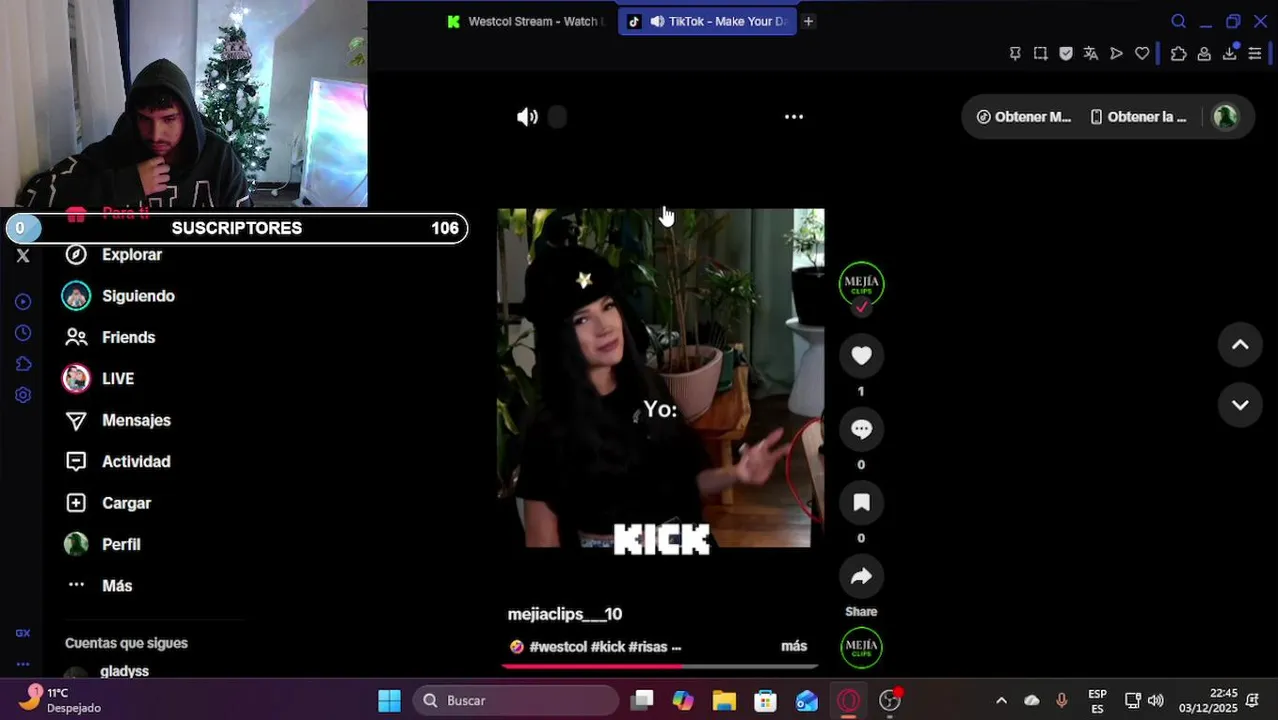Image resolution: width=1278 pixels, height=720 pixels.
Task: Click the pin icon in Opera toolbar
Action: point(1015,54)
